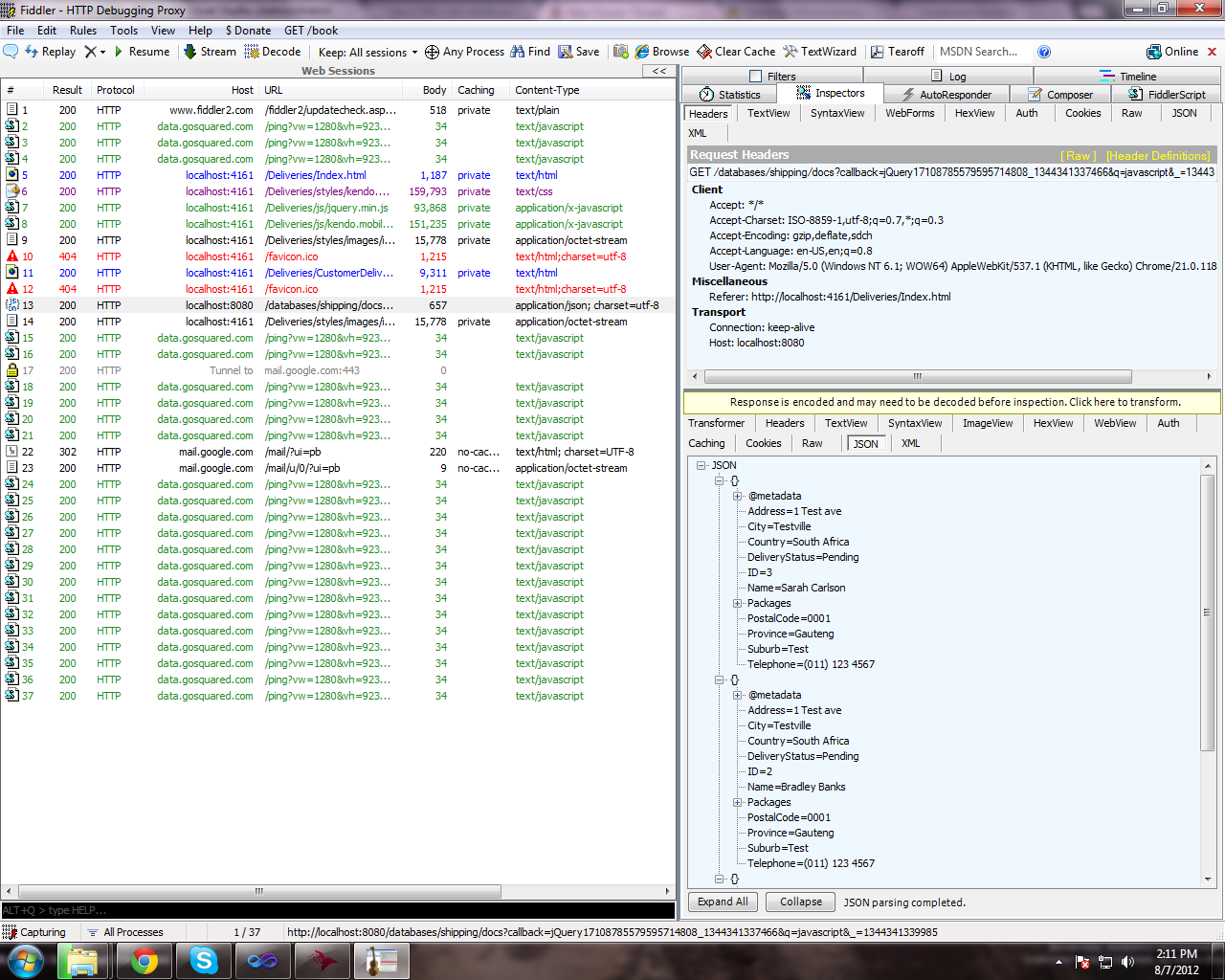Click the Windows Start button
This screenshot has height=980, width=1225.
pyautogui.click(x=26, y=961)
